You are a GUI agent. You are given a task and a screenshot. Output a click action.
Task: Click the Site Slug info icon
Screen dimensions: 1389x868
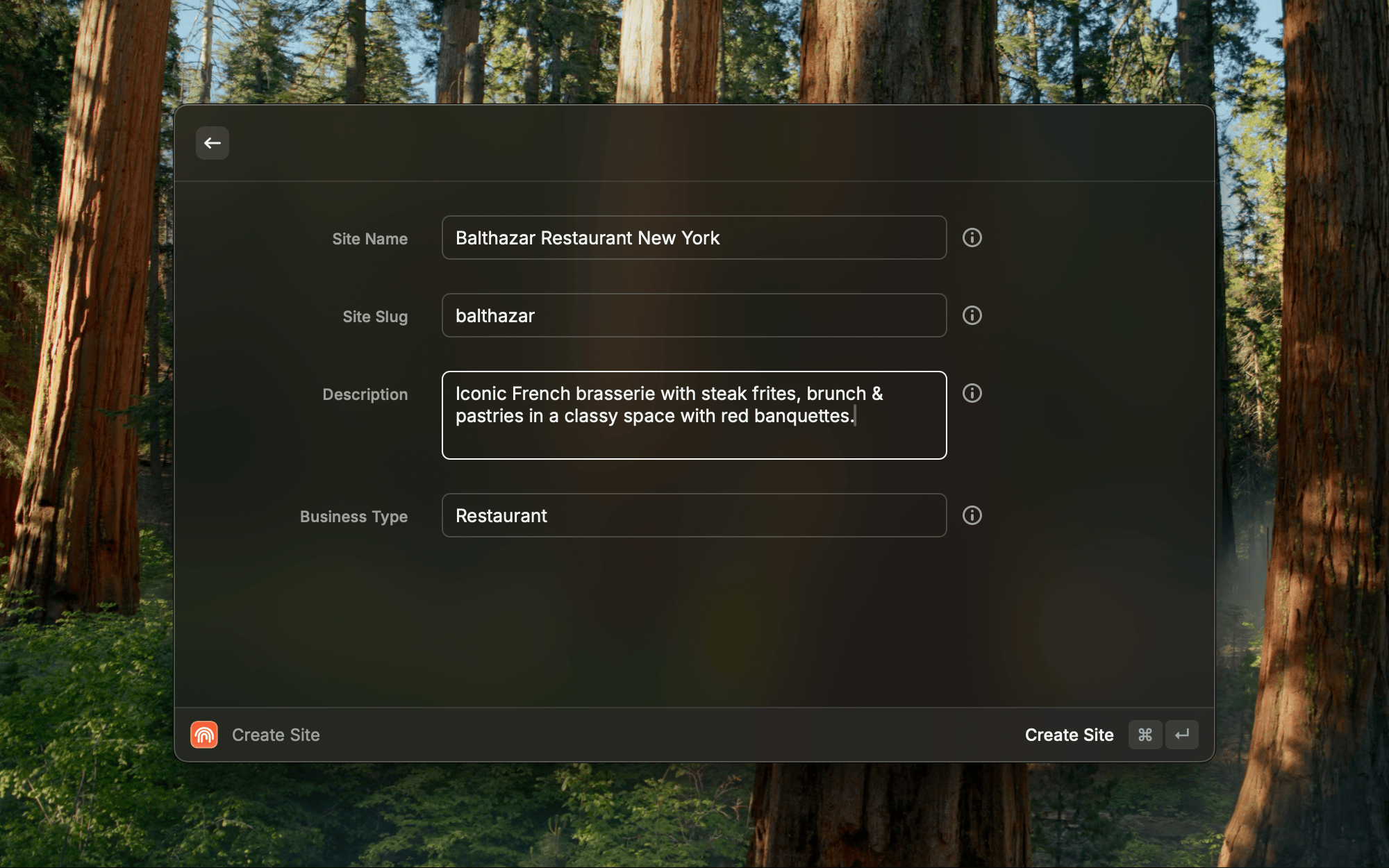972,315
